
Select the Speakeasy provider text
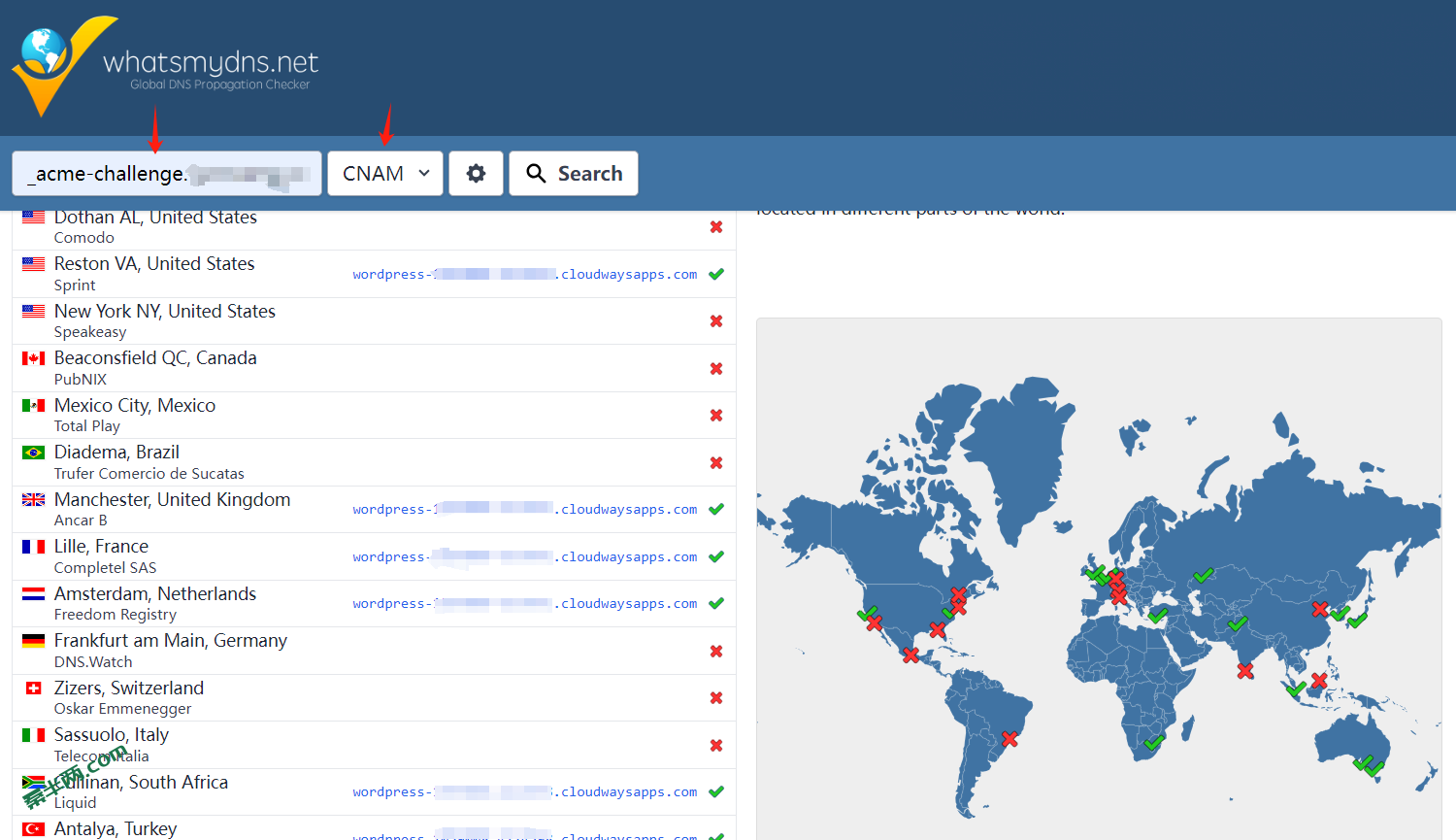[90, 332]
